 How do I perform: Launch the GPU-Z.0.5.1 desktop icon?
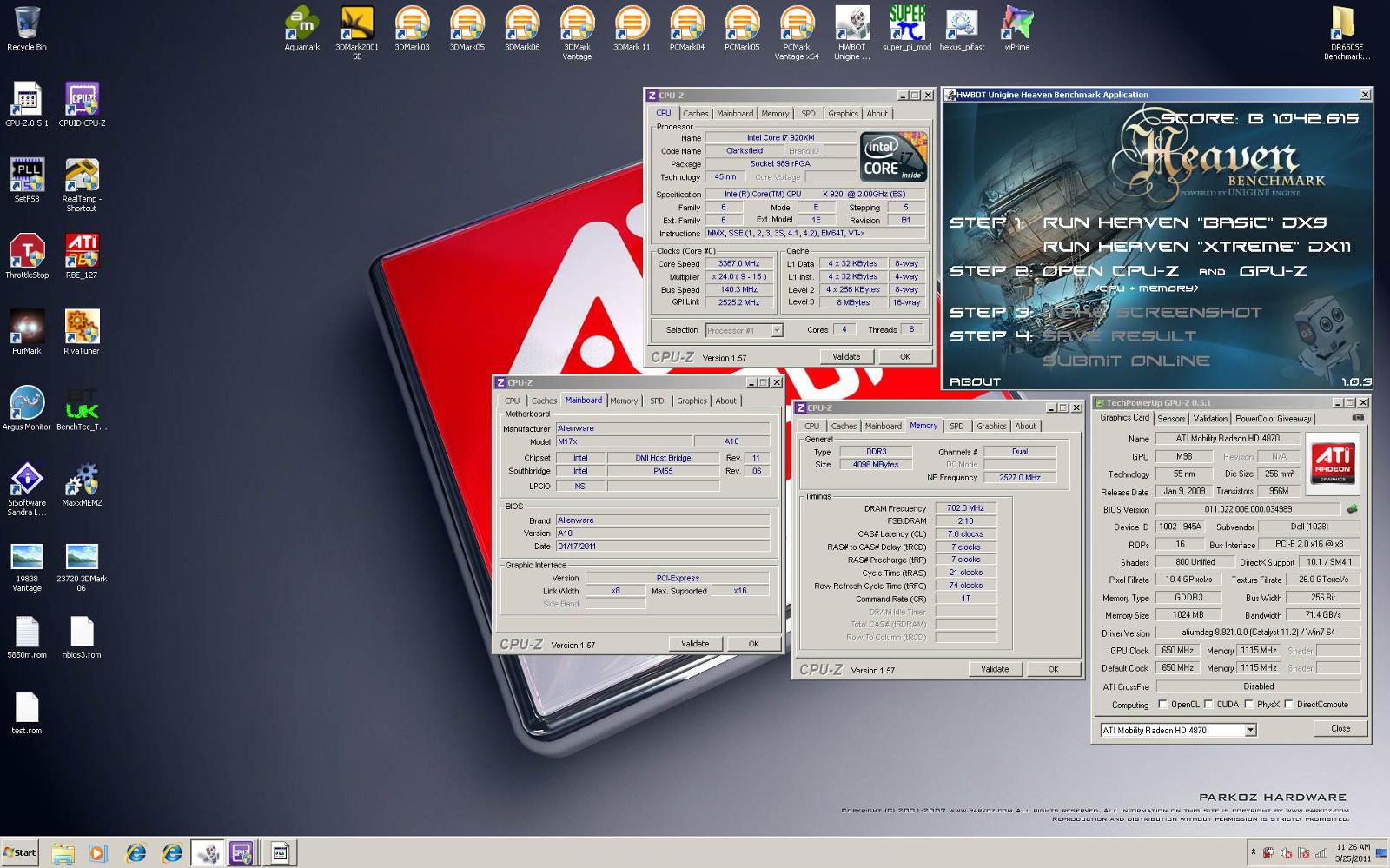click(x=27, y=104)
